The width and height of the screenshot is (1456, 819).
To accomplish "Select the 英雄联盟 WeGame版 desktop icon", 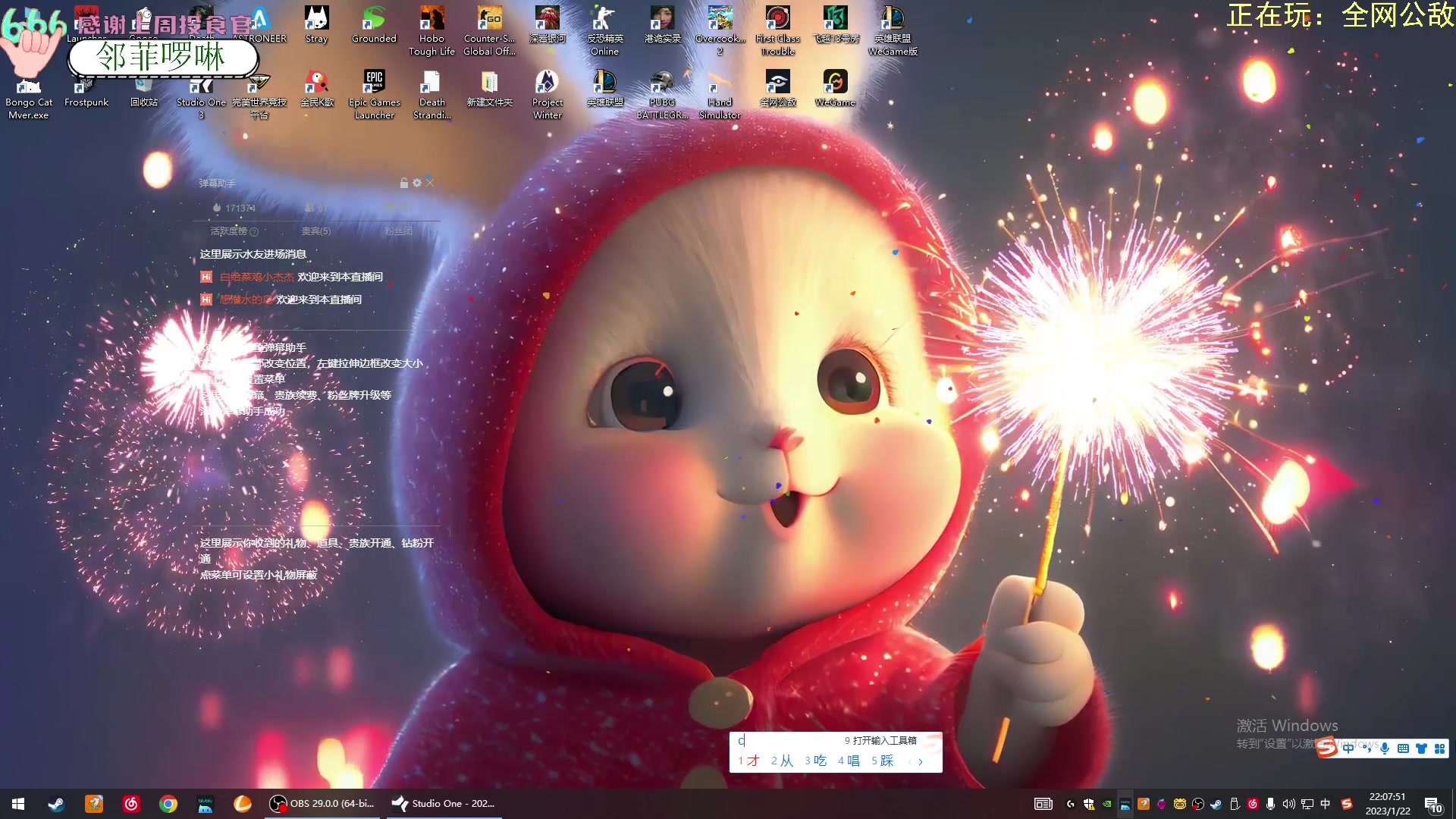I will tap(893, 31).
